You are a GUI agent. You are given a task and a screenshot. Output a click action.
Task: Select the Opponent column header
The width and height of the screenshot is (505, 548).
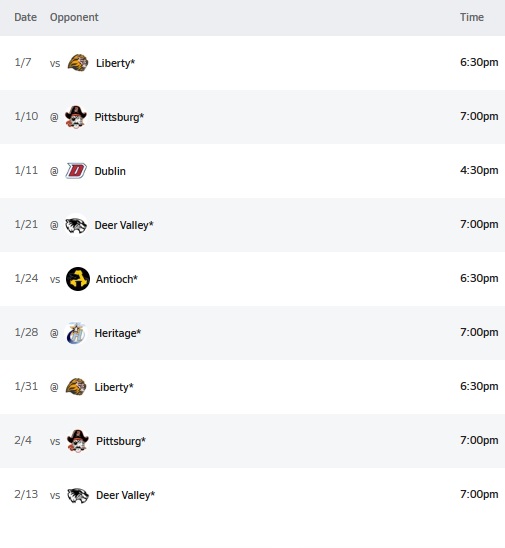click(74, 17)
